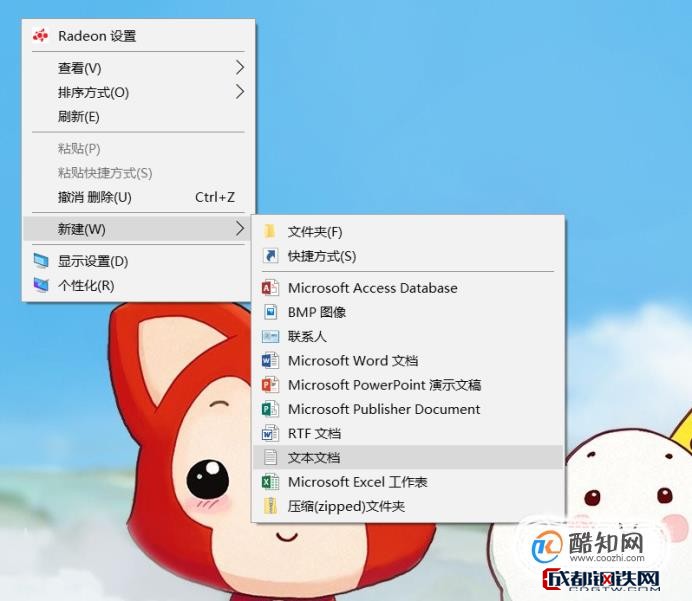This screenshot has width=692, height=601.
Task: Create a new BMP 图像
Action: (408, 312)
